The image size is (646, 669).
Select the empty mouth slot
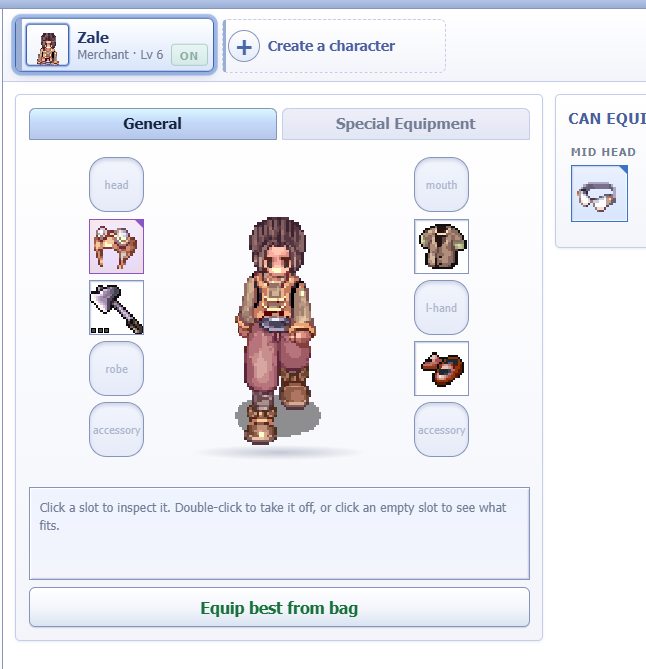[442, 185]
